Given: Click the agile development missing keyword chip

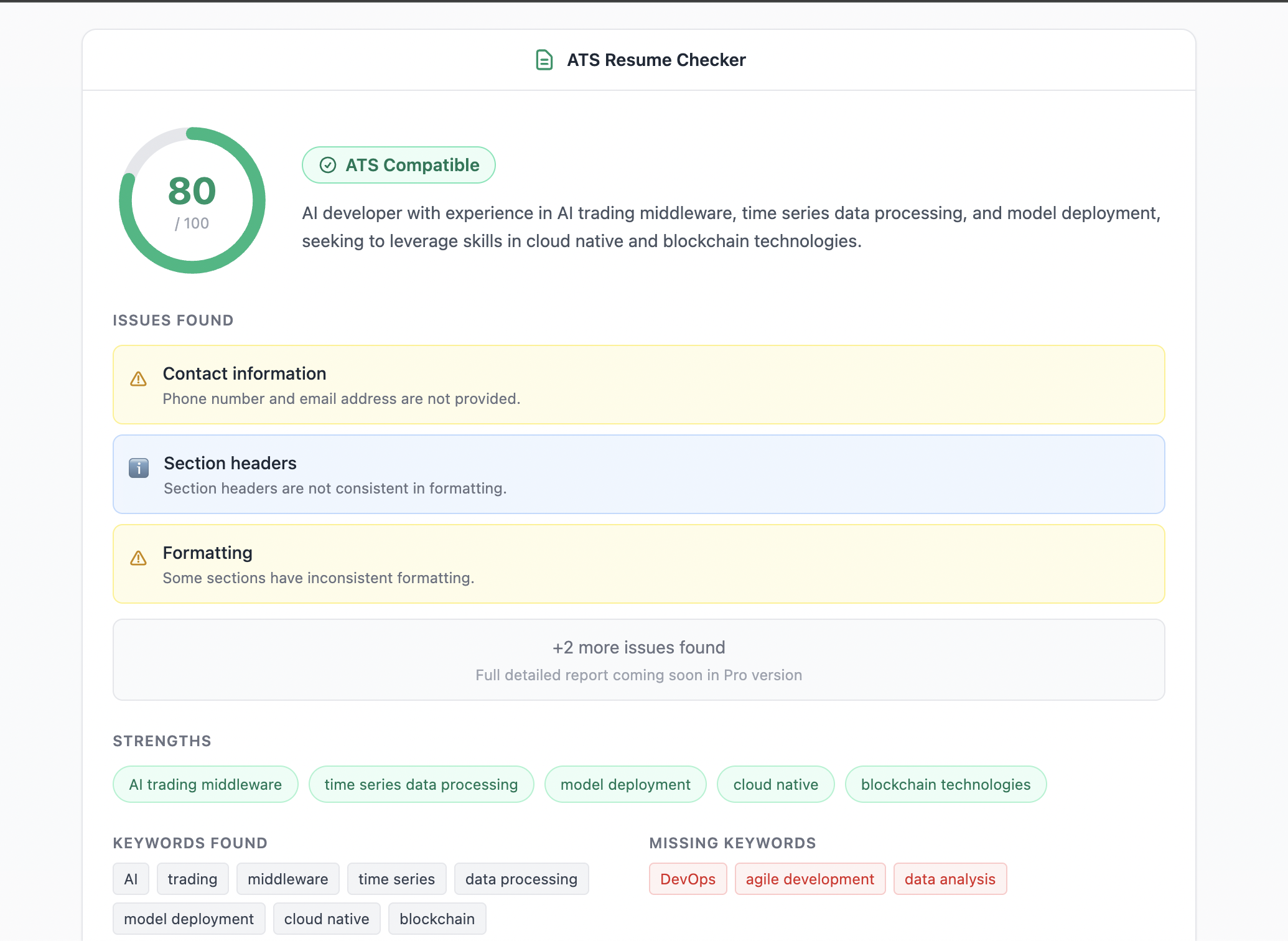Looking at the screenshot, I should (810, 879).
